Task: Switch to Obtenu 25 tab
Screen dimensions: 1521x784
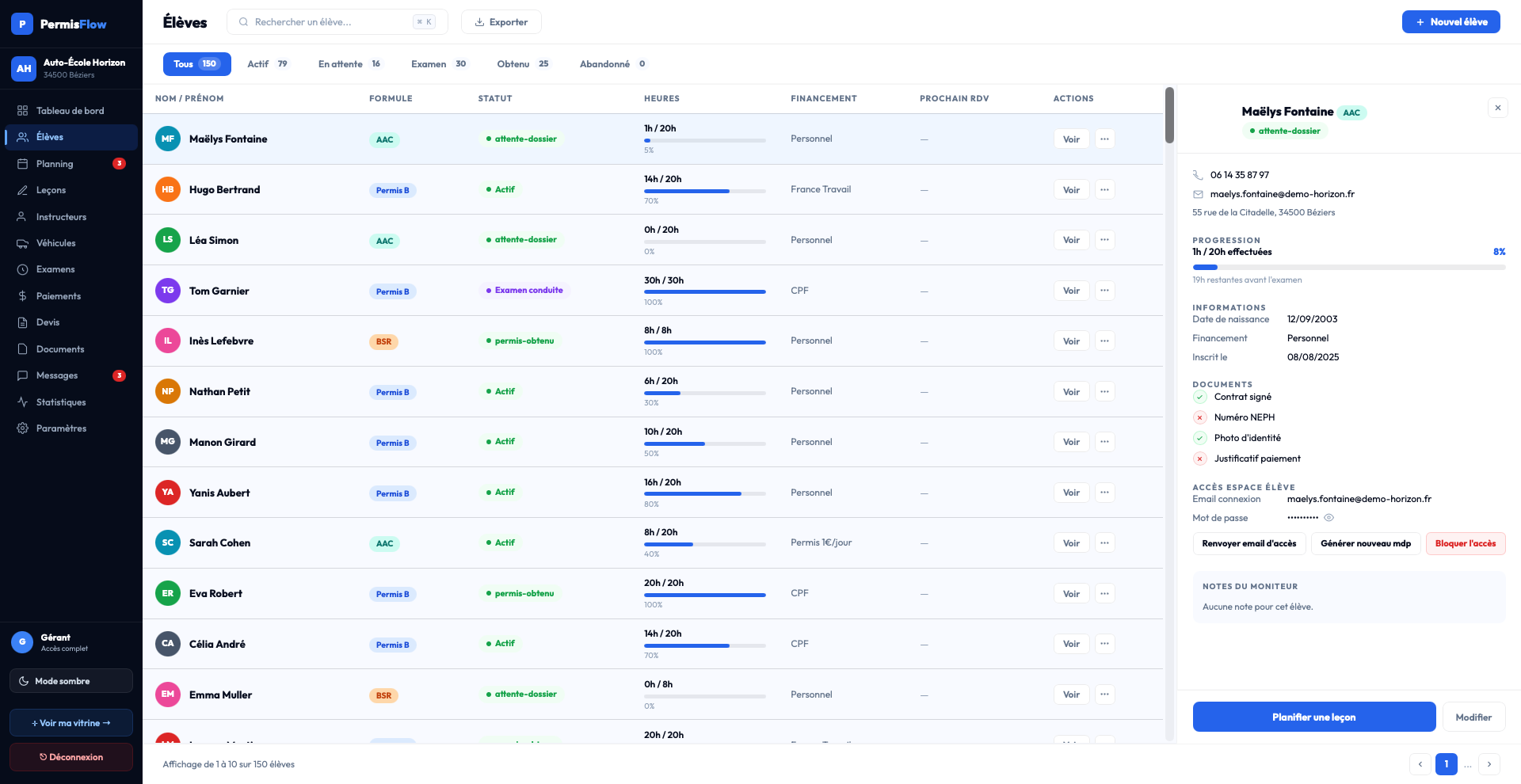Action: pos(523,64)
